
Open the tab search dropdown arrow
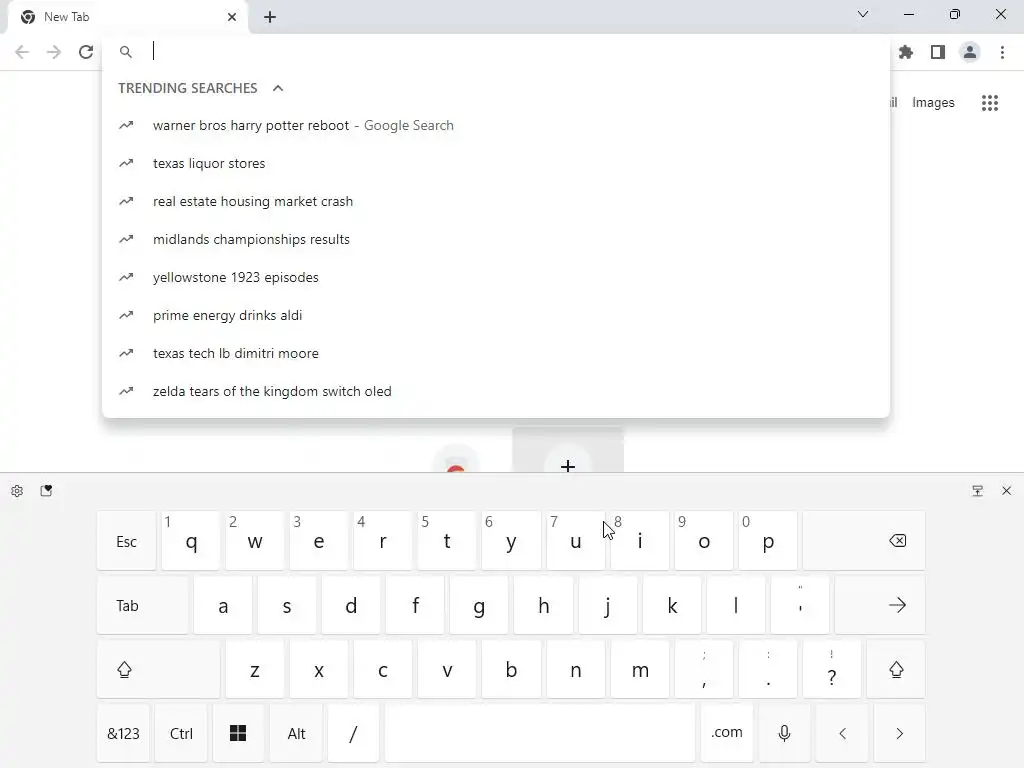pos(863,14)
